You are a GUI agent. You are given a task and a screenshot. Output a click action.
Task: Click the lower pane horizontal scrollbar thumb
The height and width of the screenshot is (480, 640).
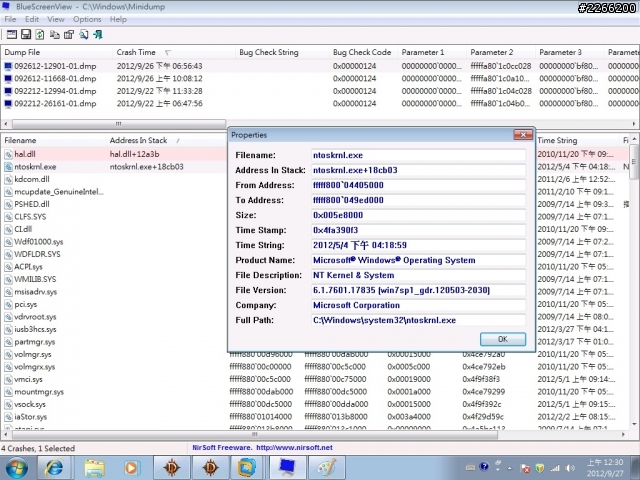253,435
